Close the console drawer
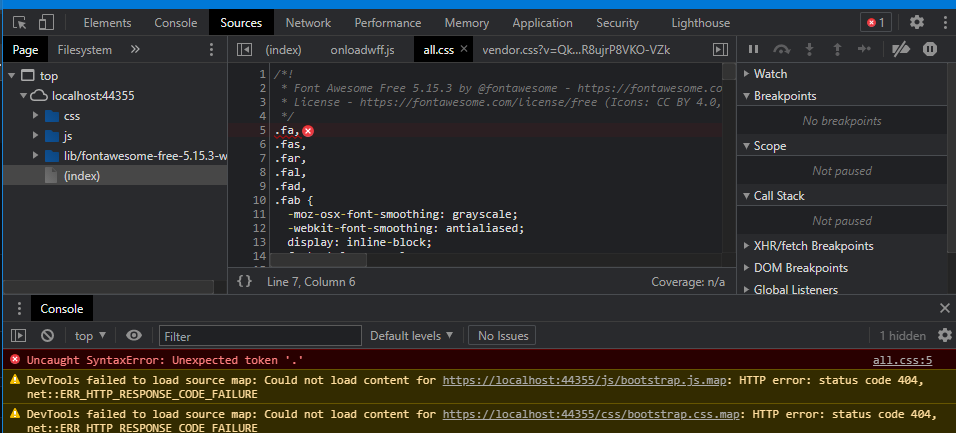956x433 pixels. [x=944, y=309]
